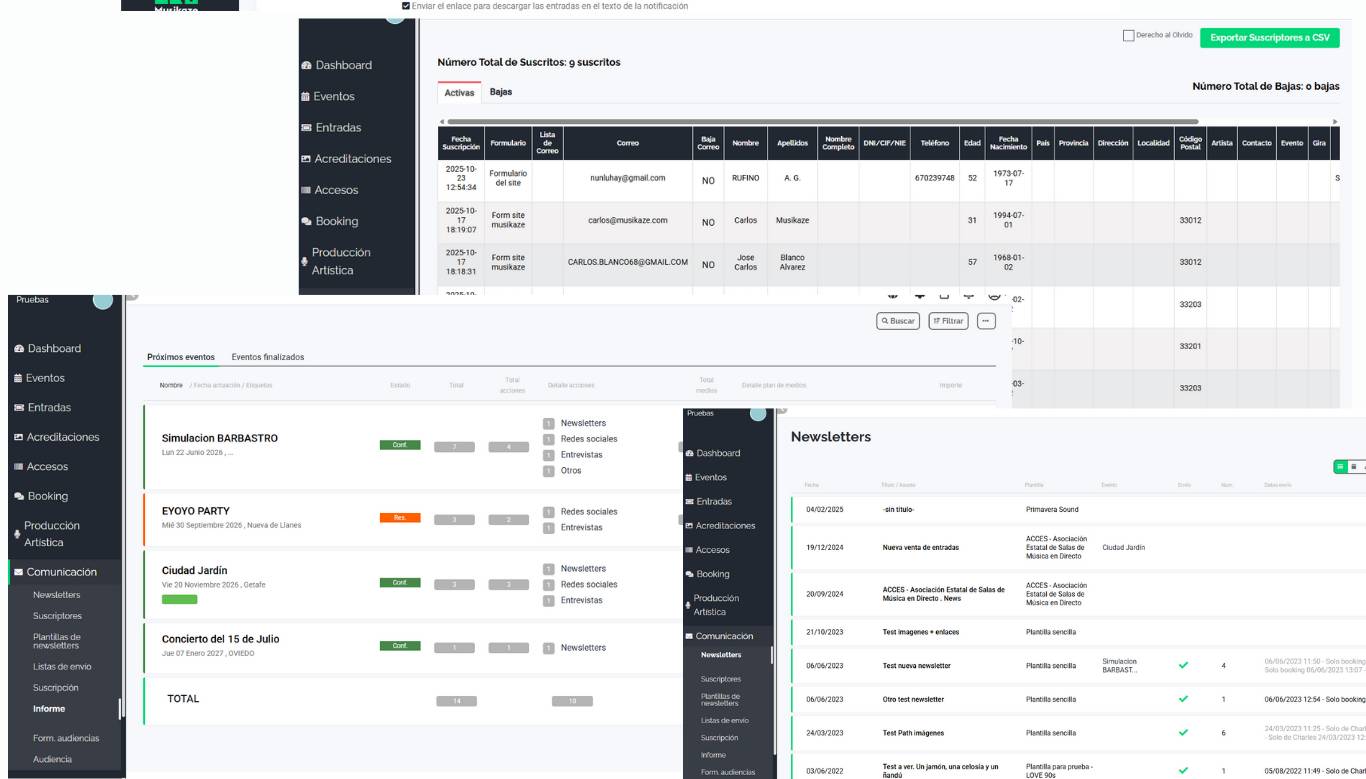Click the Eventos calendar icon in left sidebar
The height and width of the screenshot is (779, 1366).
click(18, 379)
